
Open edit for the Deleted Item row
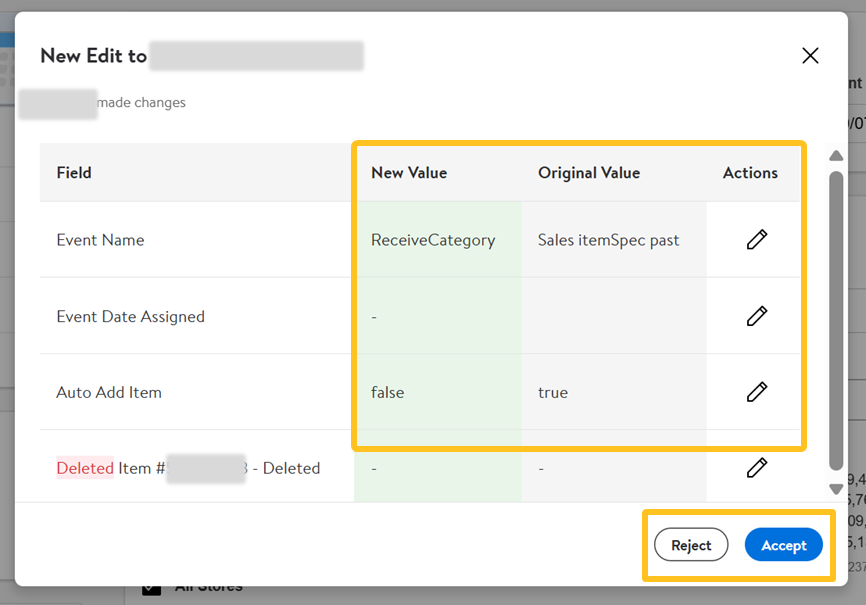[757, 467]
